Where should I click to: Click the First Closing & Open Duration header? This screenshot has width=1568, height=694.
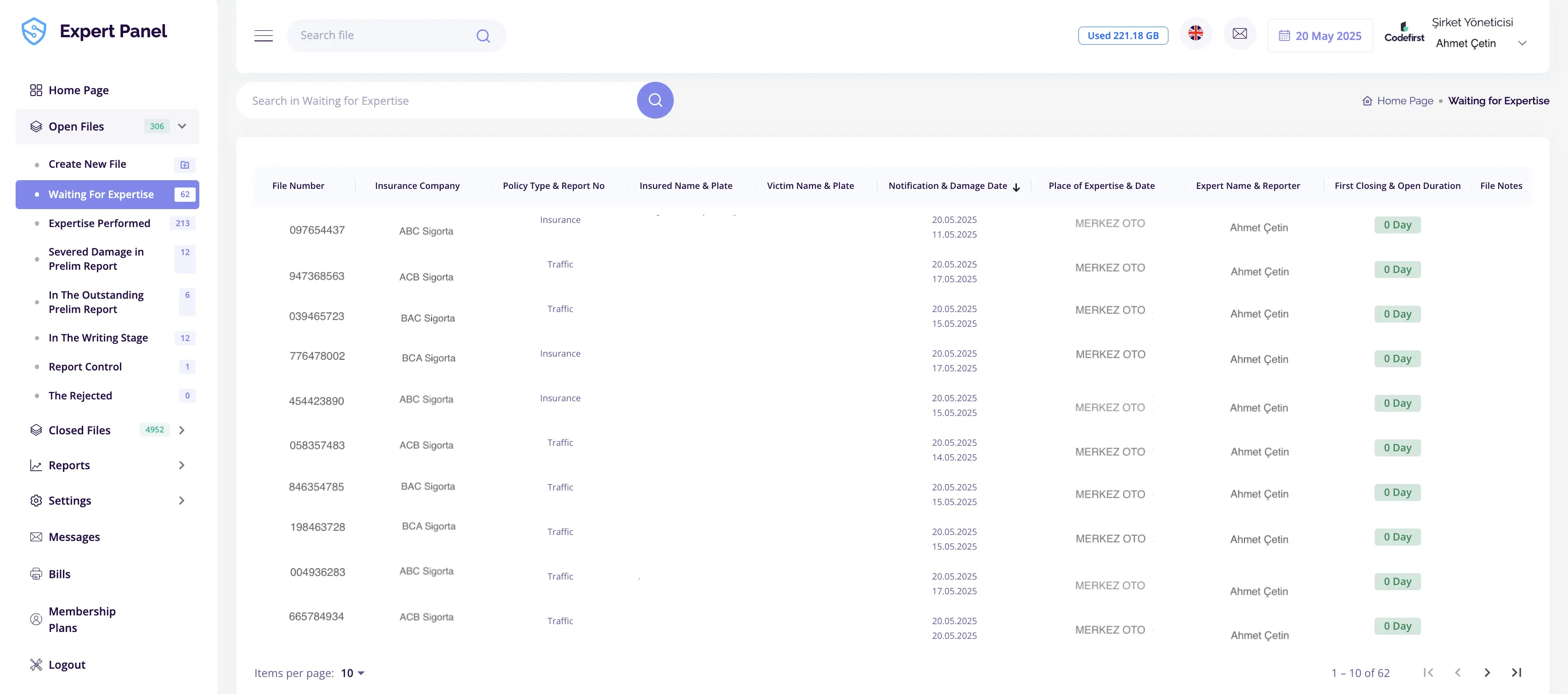tap(1398, 186)
